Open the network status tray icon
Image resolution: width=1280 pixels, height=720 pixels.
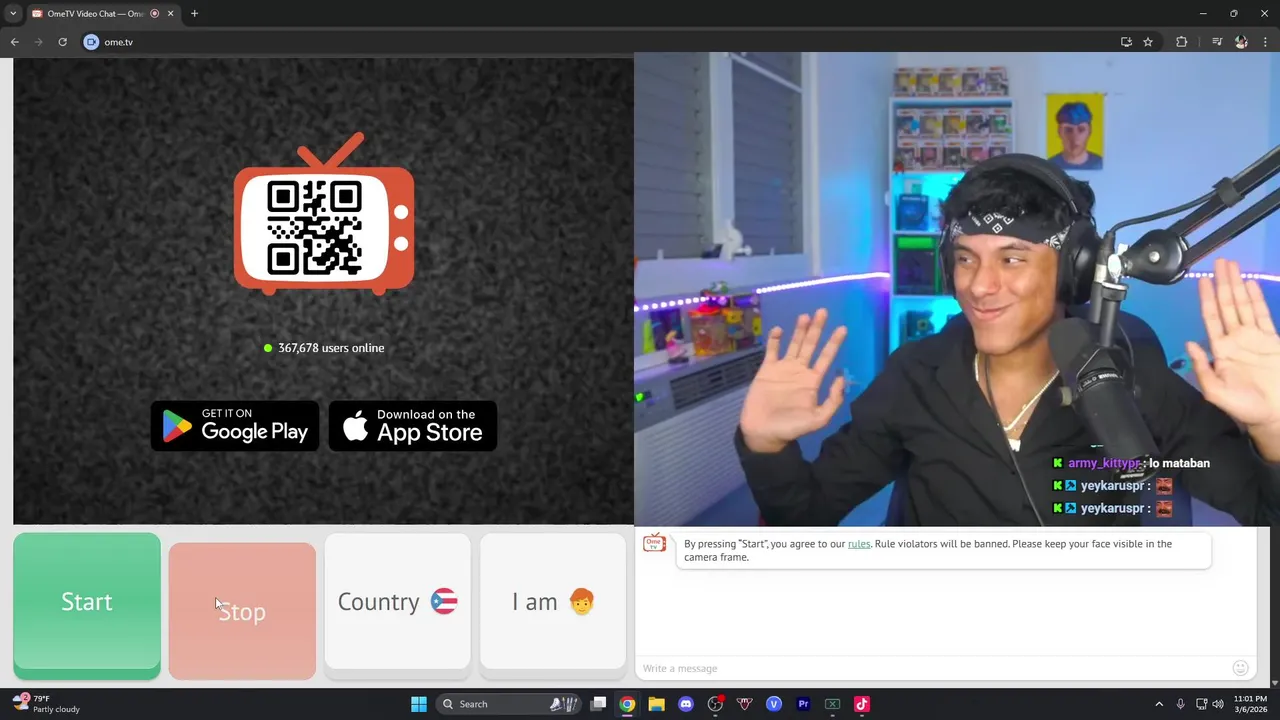click(1201, 704)
